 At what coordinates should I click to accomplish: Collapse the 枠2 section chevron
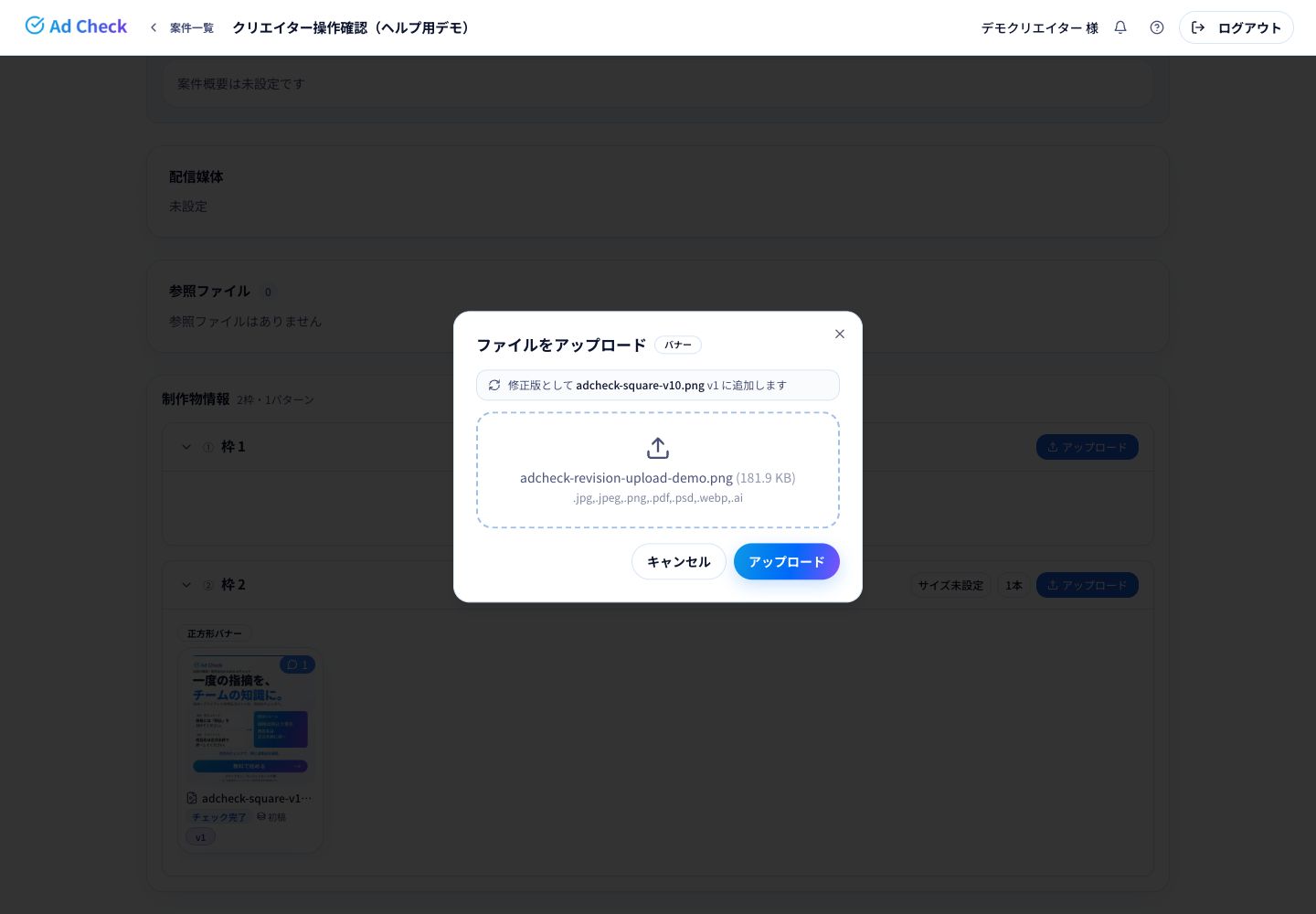(x=186, y=585)
